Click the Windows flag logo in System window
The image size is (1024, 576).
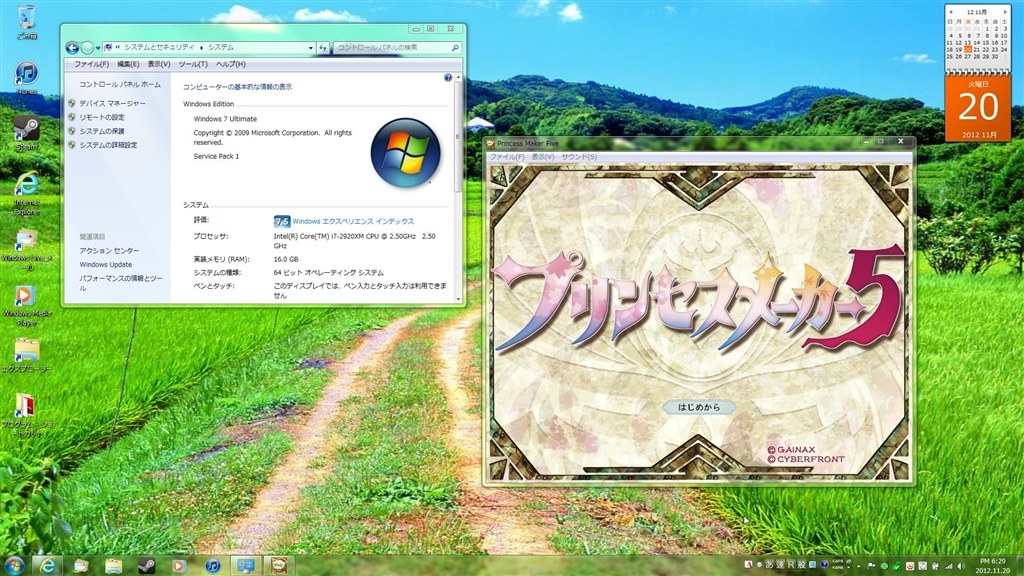tap(405, 150)
